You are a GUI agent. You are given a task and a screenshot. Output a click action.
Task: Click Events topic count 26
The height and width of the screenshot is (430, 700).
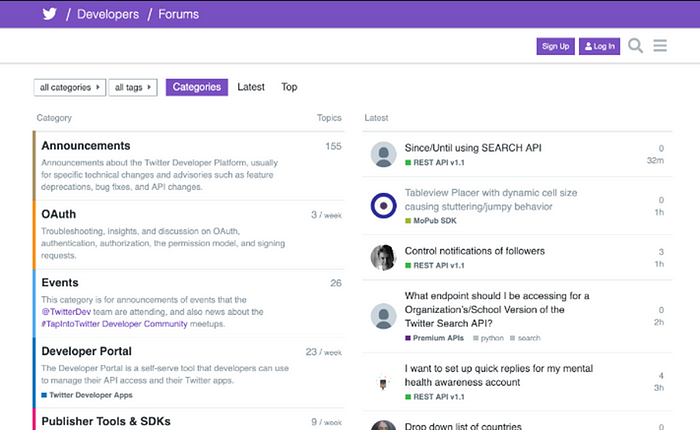[x=336, y=283]
